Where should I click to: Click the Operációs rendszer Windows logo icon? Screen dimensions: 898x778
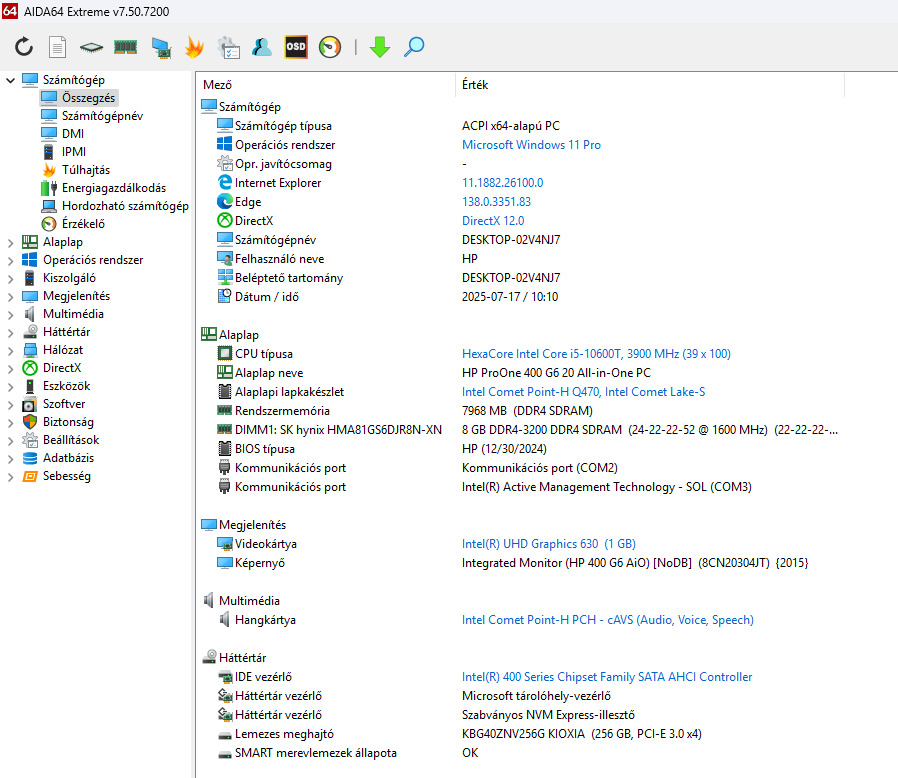coord(225,144)
